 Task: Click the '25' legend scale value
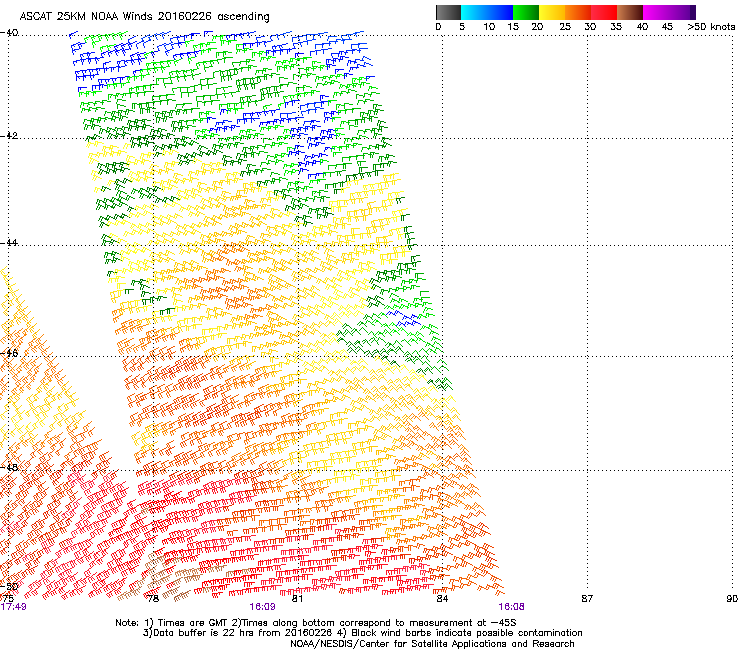pos(564,27)
